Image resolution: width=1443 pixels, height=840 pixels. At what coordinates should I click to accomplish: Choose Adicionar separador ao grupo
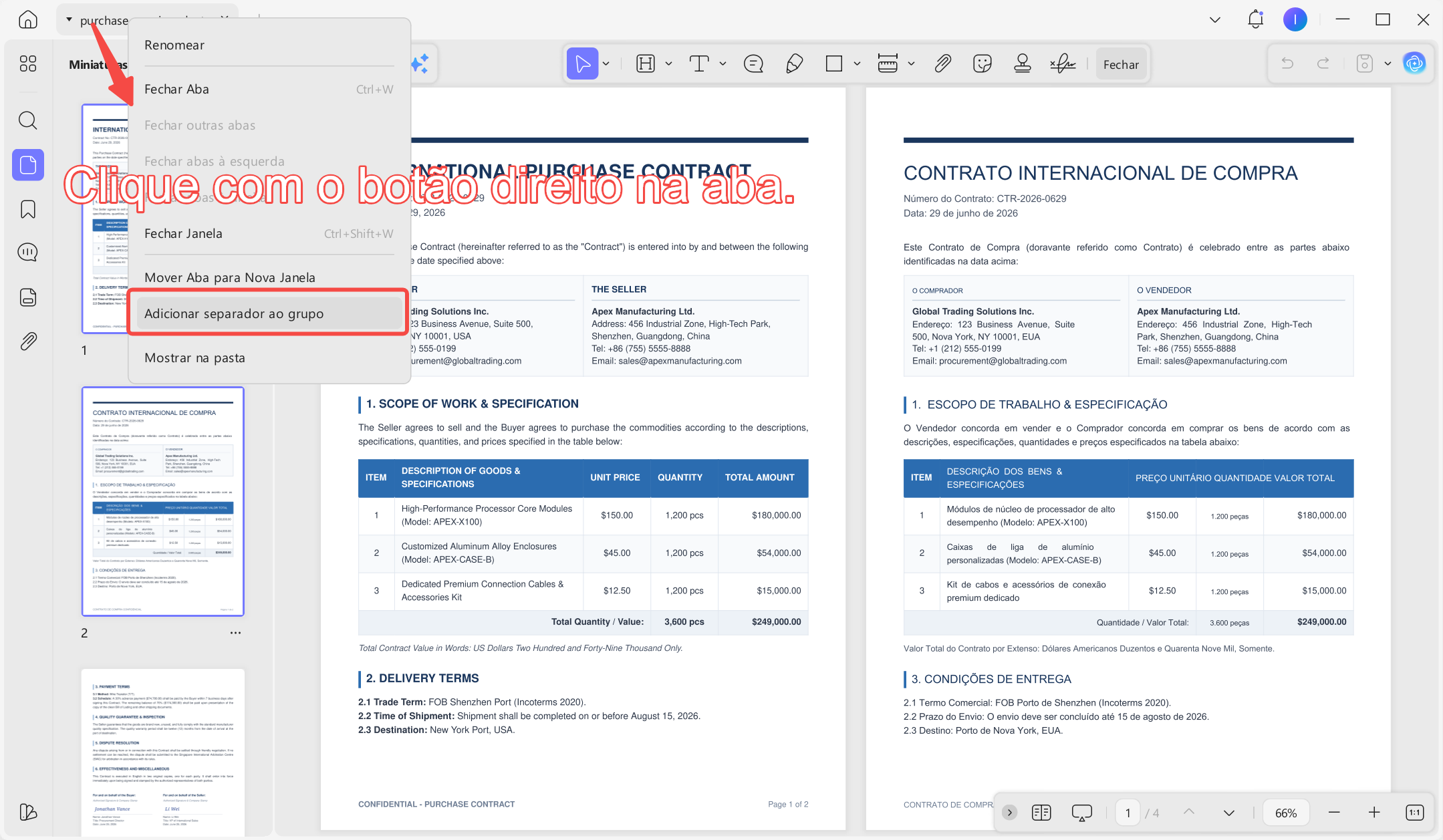[269, 314]
